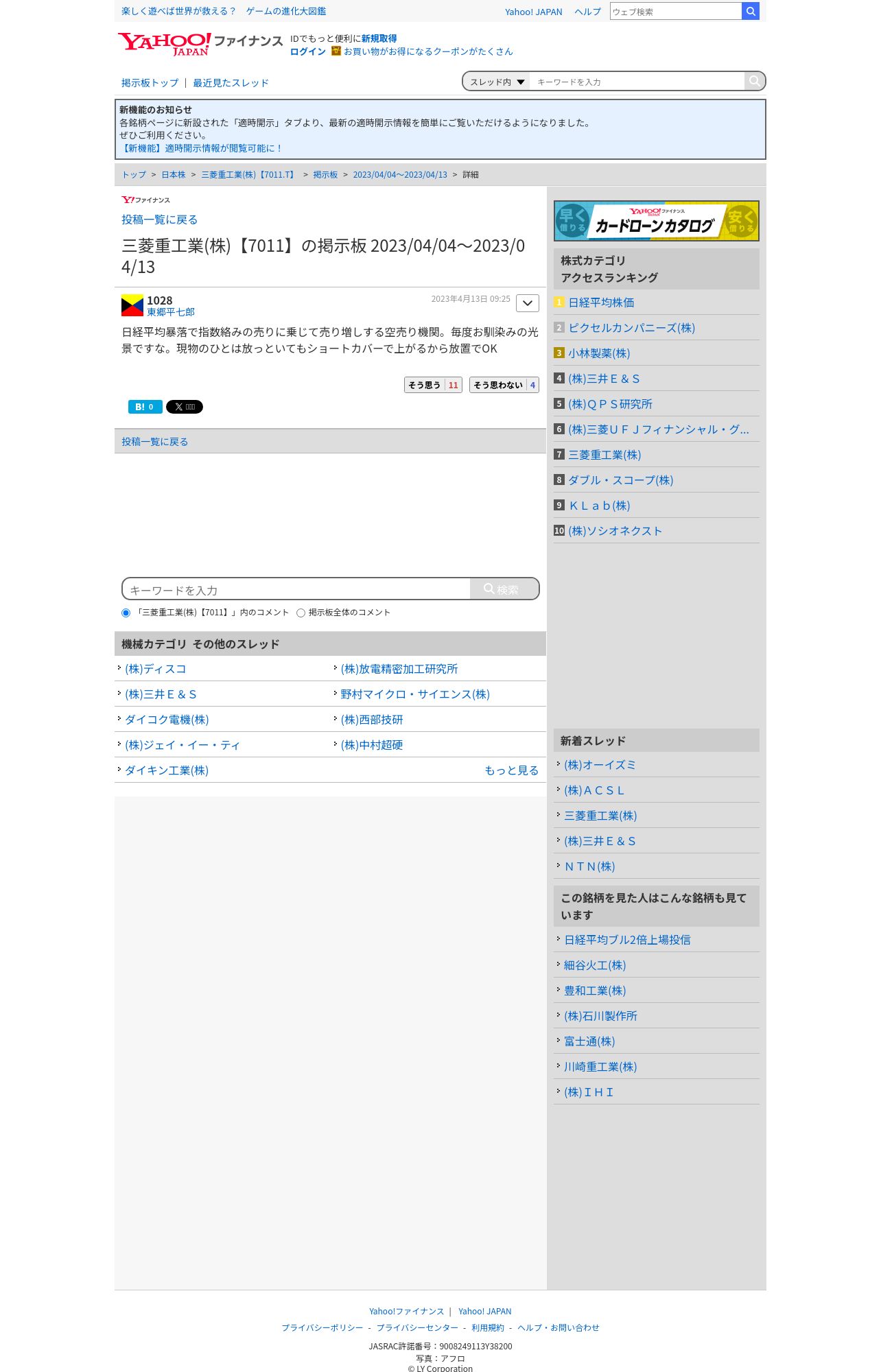Screen dimensions: 881x1372
Task: Select 掲示板全体のコメント radio button
Action: [301, 613]
